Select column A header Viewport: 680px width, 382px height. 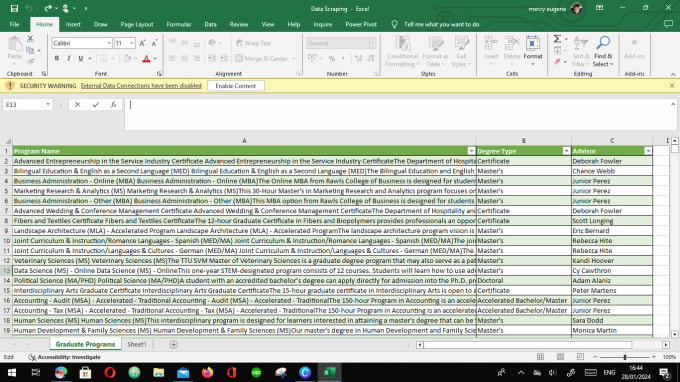[x=244, y=140]
